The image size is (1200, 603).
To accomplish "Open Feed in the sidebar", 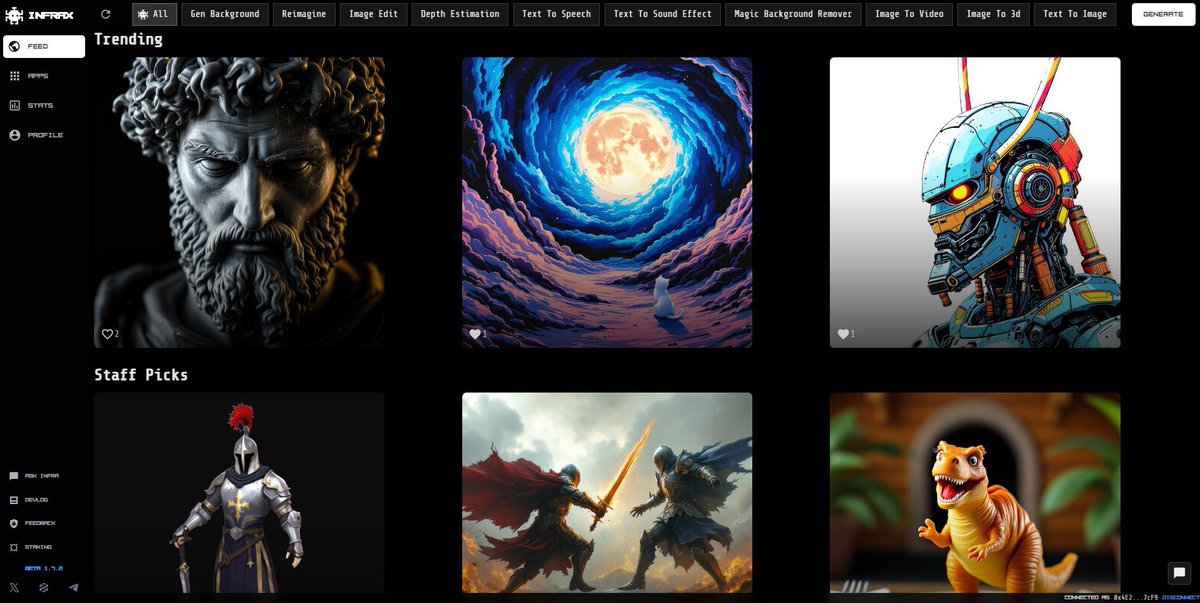I will 44,46.
